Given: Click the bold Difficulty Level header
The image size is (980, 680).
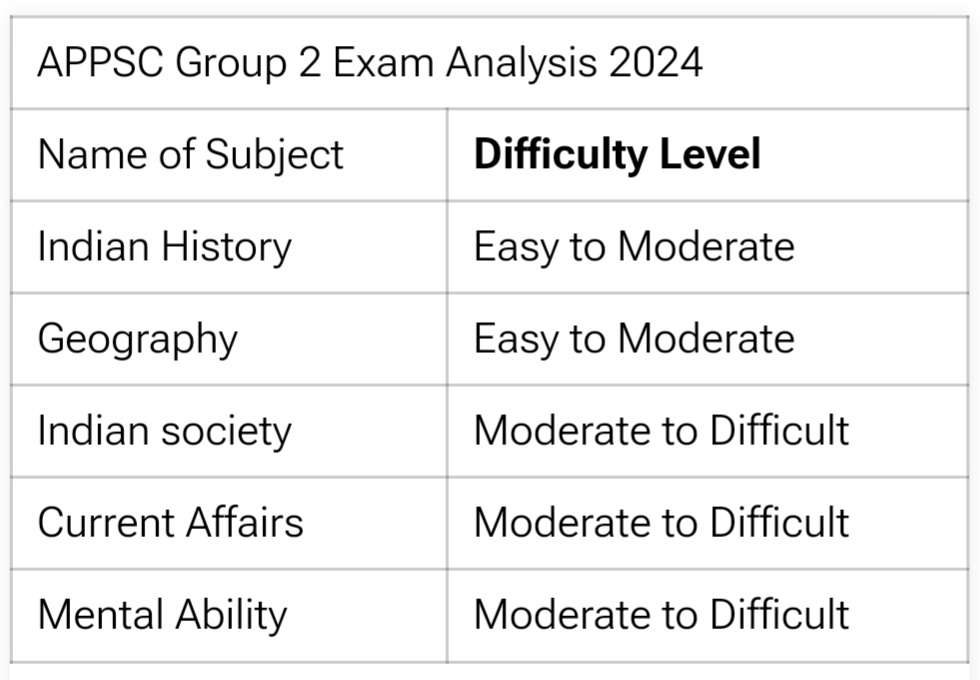Looking at the screenshot, I should point(617,155).
